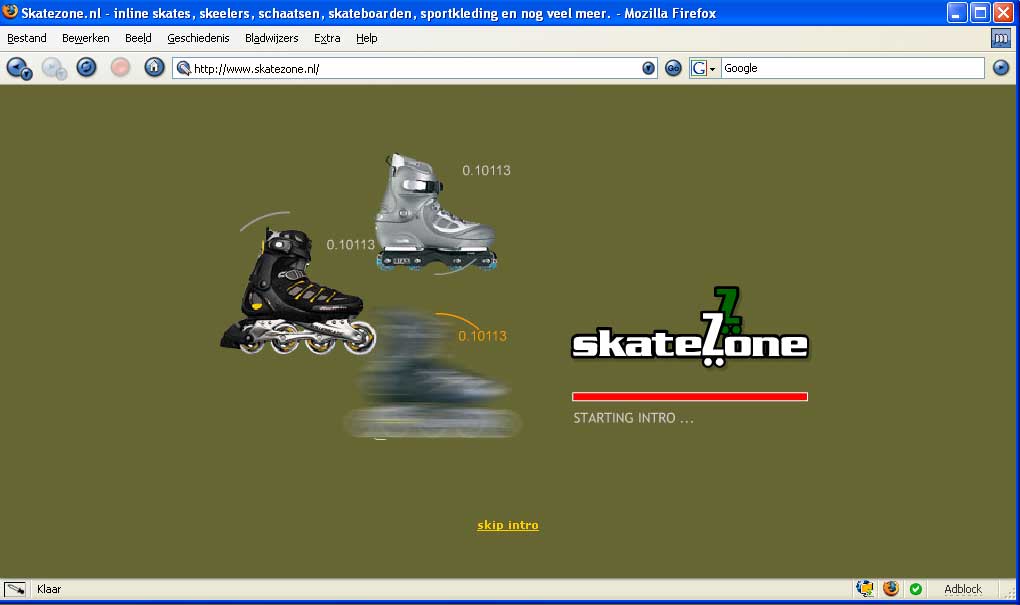Open the address bar history dropdown

[648, 68]
